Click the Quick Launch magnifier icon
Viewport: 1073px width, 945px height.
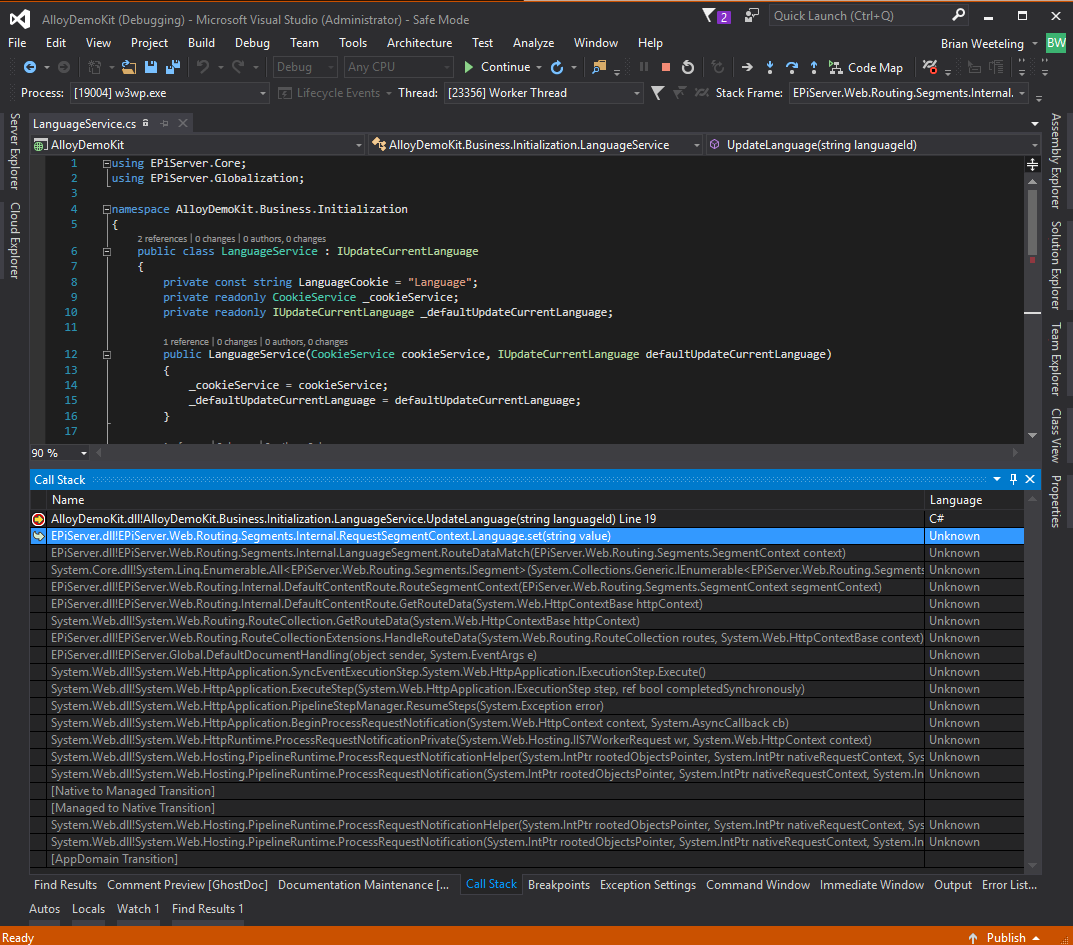959,14
